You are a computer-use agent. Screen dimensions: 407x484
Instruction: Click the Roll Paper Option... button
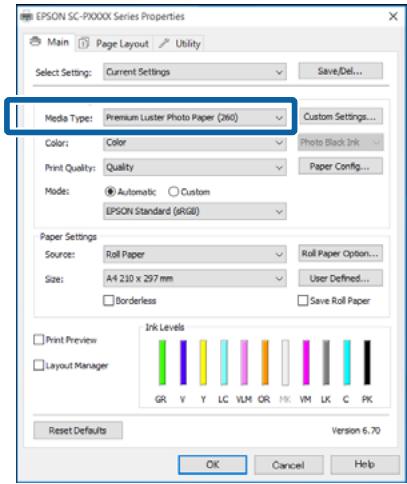(x=340, y=253)
